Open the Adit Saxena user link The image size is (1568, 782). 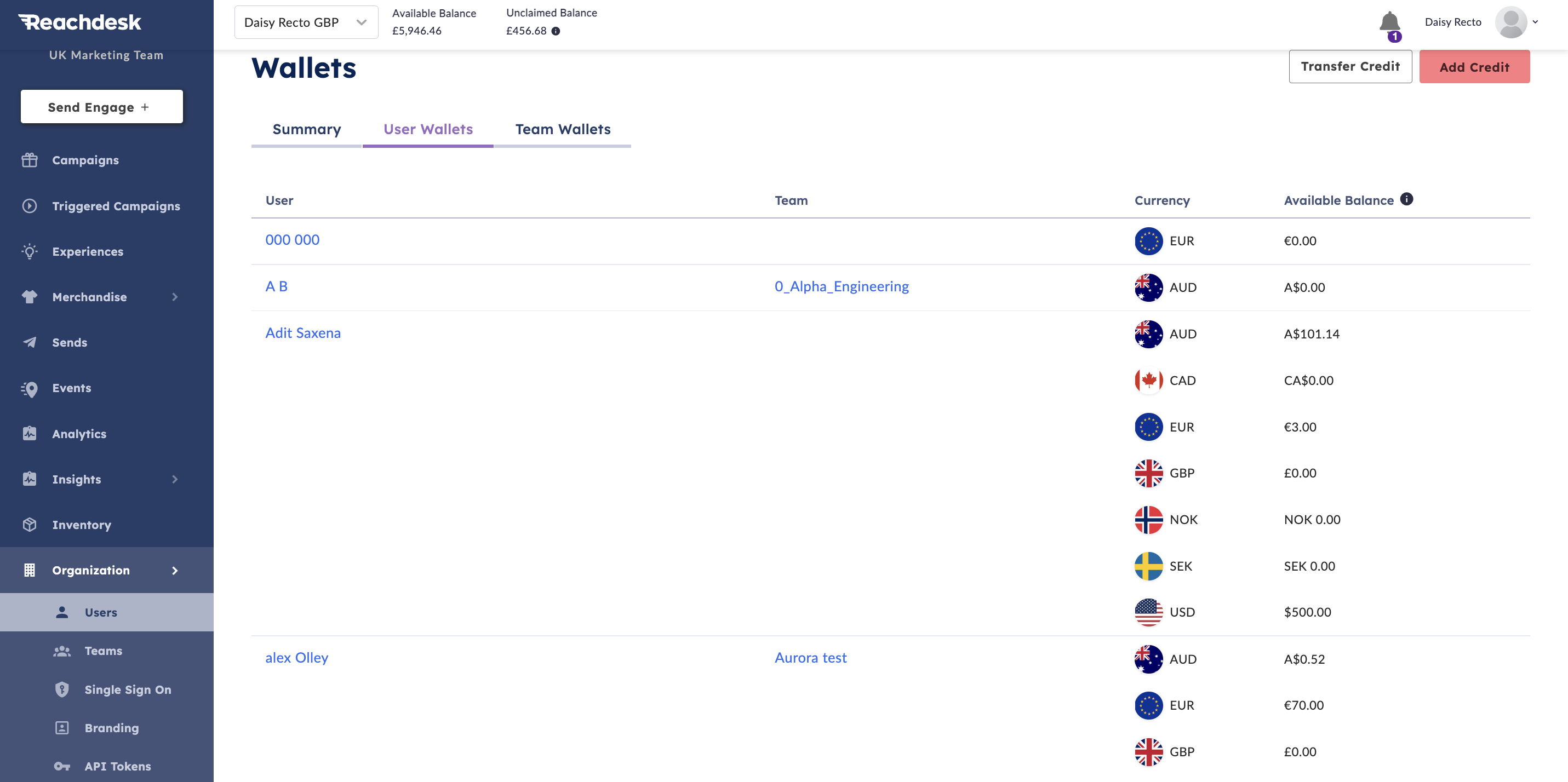click(303, 333)
